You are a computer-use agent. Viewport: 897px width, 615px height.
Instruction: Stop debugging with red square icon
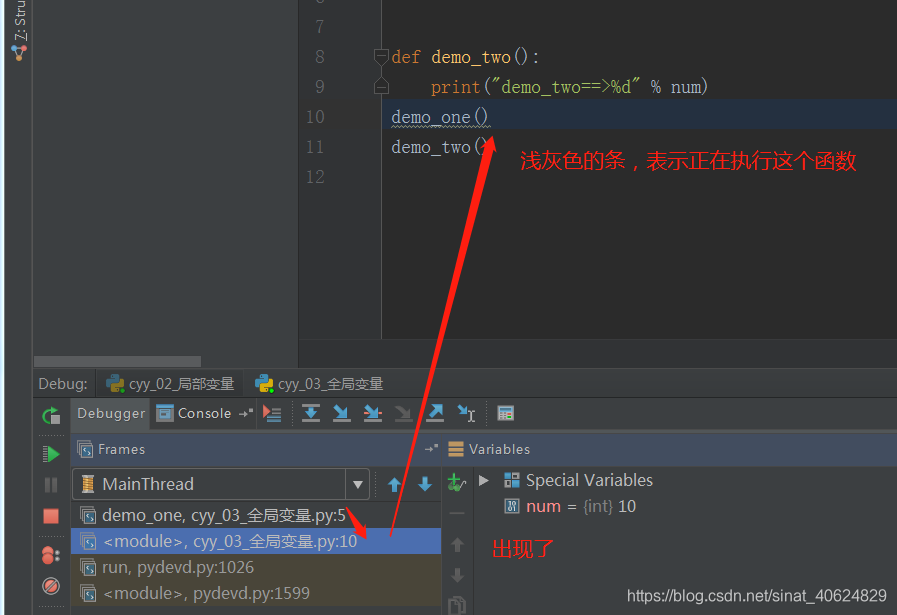coord(51,516)
